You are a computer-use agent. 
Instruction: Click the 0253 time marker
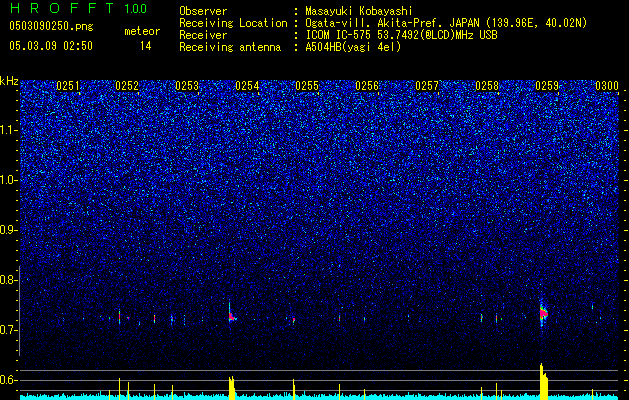click(187, 86)
